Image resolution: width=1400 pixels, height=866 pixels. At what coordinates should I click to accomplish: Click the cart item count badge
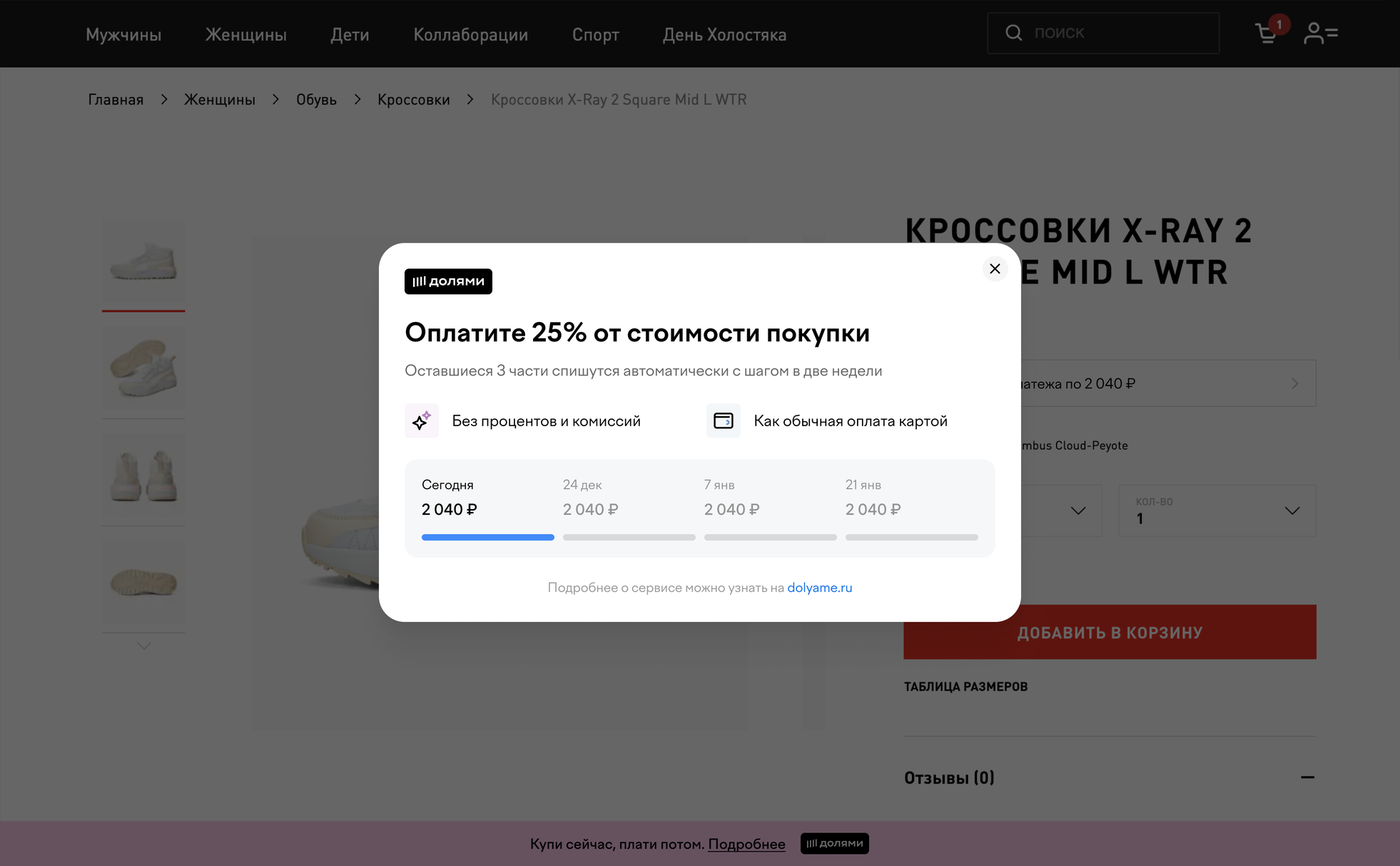coord(1279,24)
